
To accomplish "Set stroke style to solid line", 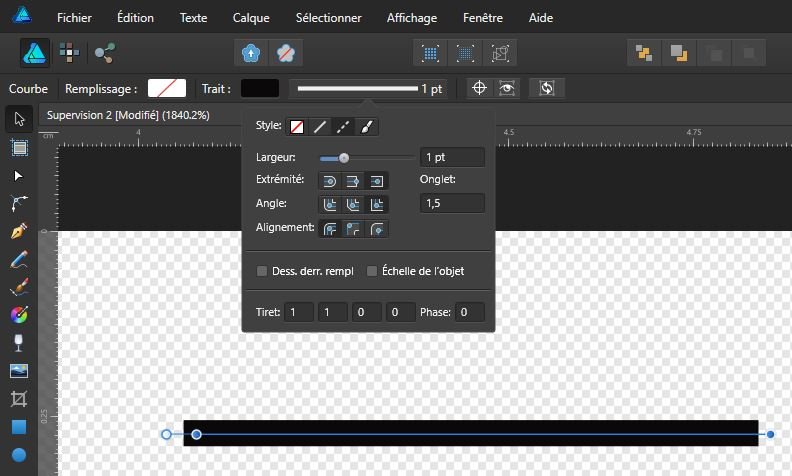I will [x=320, y=127].
